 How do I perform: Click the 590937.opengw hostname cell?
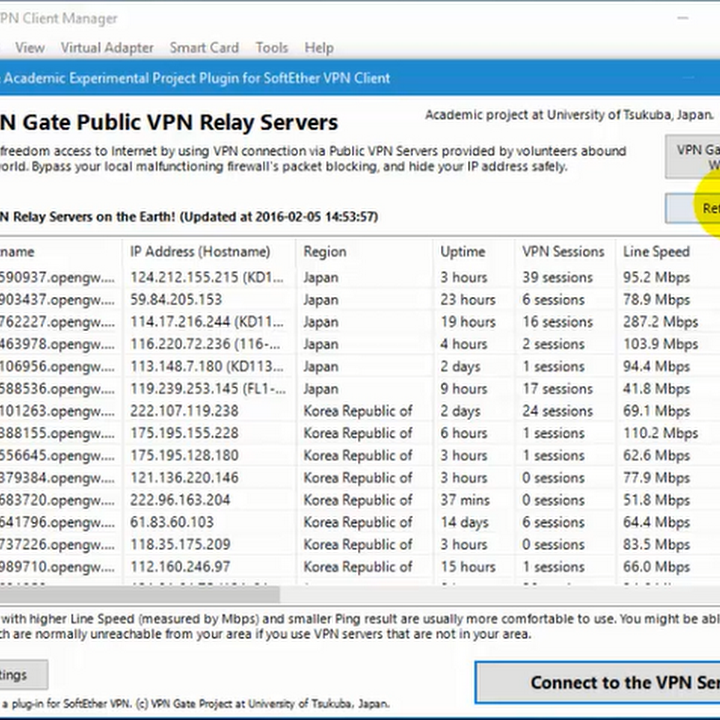tap(57, 277)
